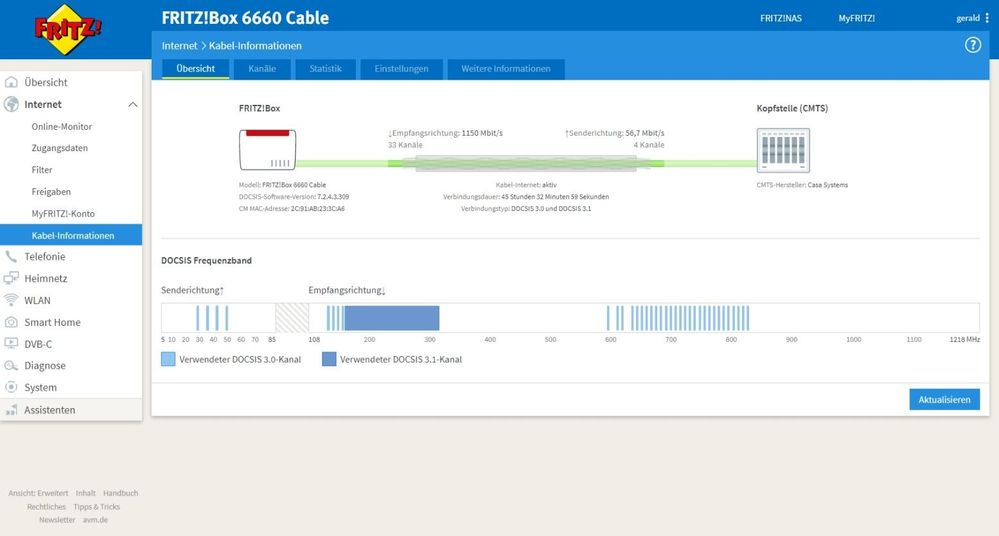
Task: Click the Übersicht house icon in sidebar
Action: pos(11,82)
